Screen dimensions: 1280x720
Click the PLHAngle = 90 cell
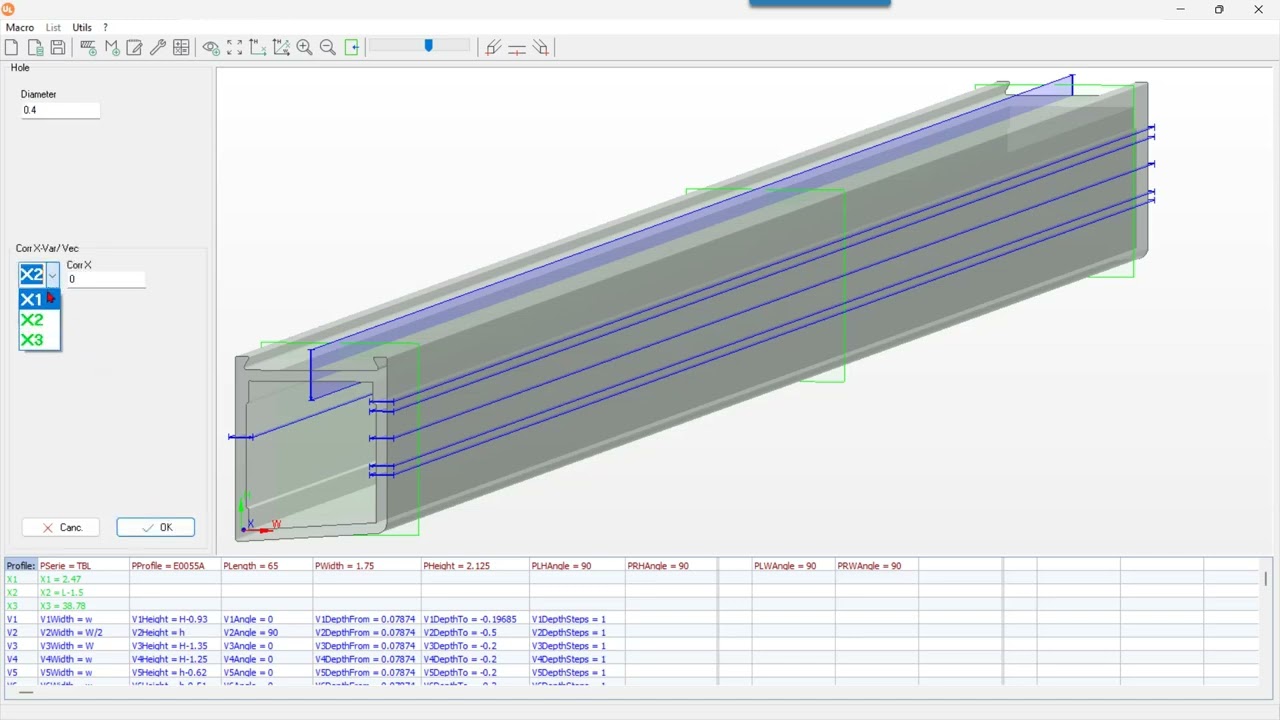577,566
